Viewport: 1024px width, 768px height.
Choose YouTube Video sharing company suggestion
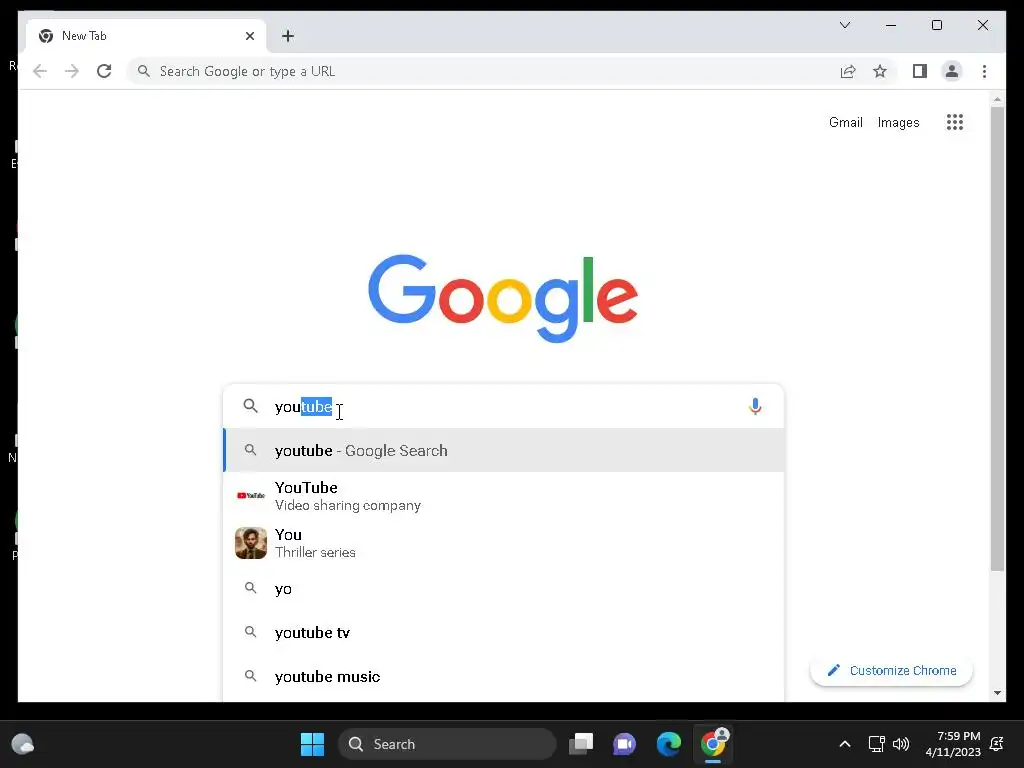pos(504,496)
